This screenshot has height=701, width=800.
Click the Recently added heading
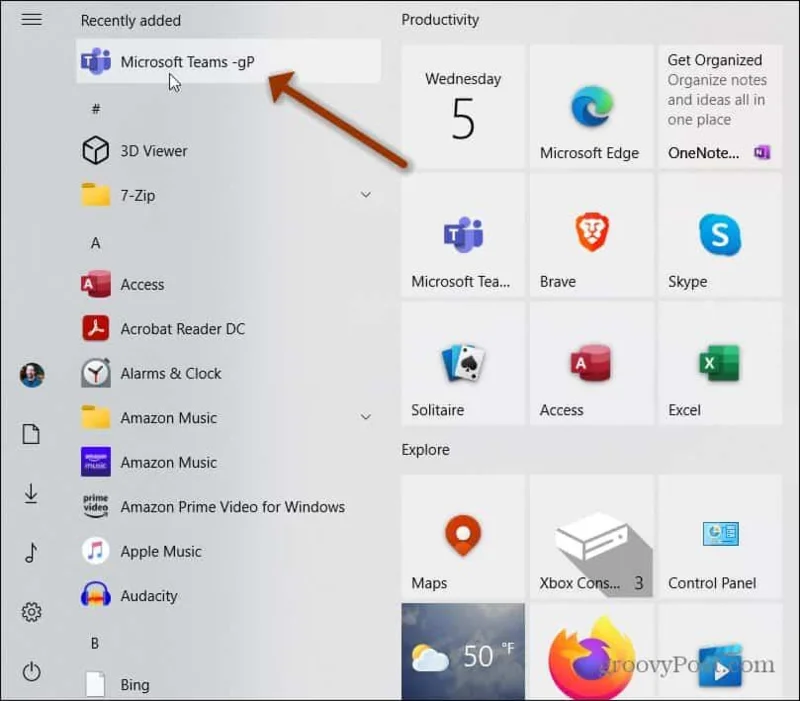tap(131, 20)
